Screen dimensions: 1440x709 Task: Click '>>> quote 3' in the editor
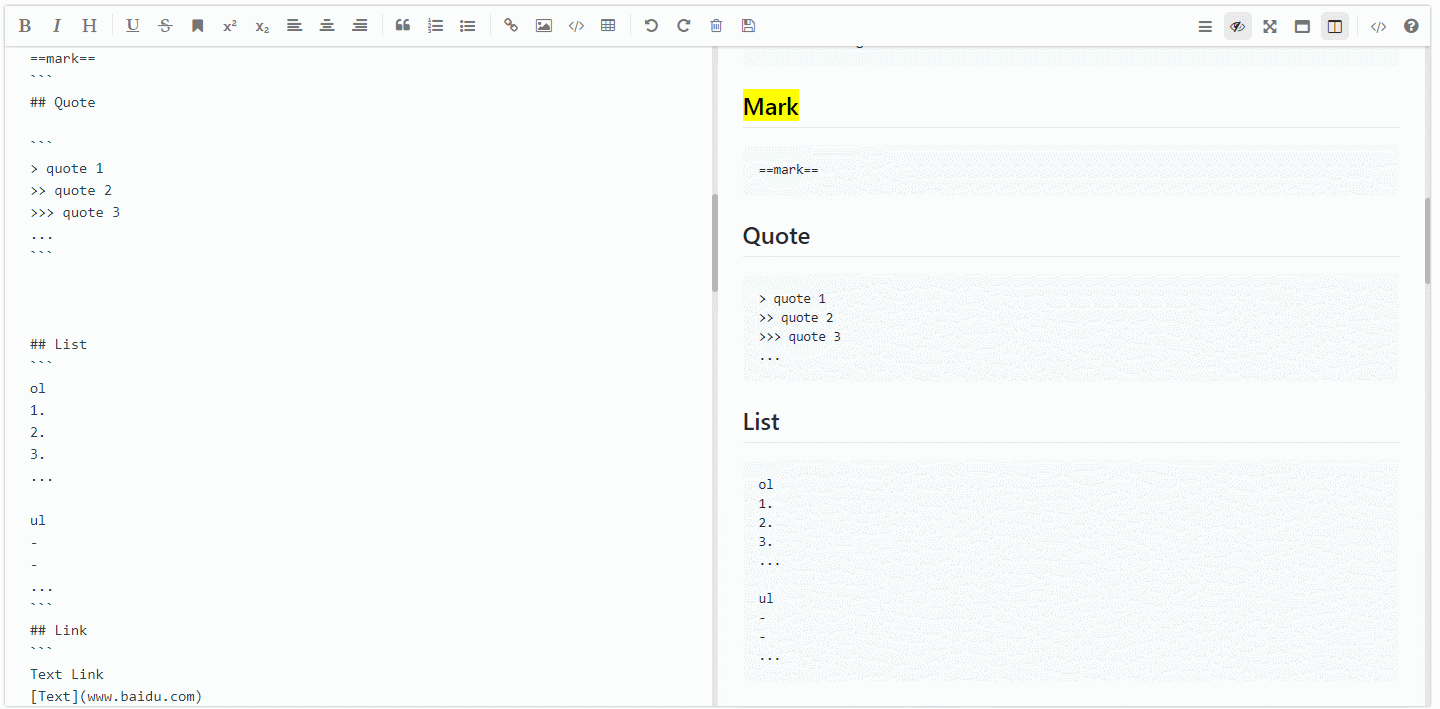click(75, 212)
